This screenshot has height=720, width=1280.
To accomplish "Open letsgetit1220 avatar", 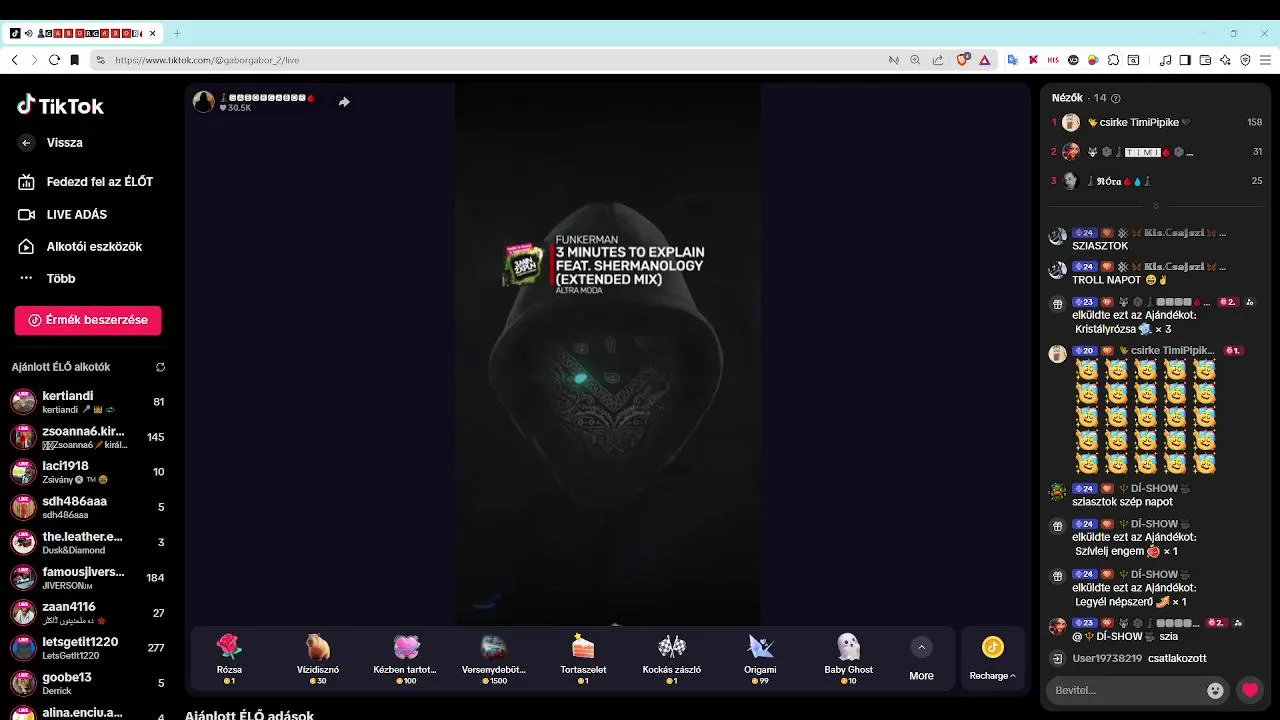I will (23, 647).
